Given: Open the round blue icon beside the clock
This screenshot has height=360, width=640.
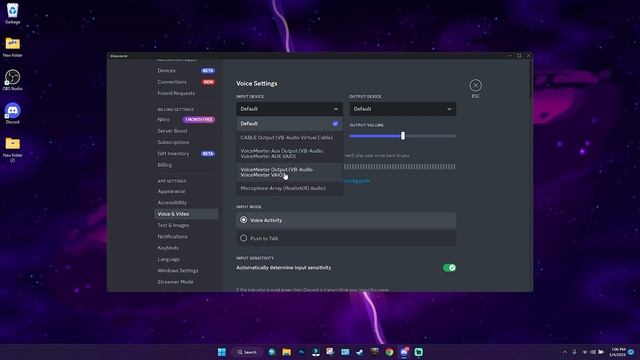Looking at the screenshot, I should point(631,352).
